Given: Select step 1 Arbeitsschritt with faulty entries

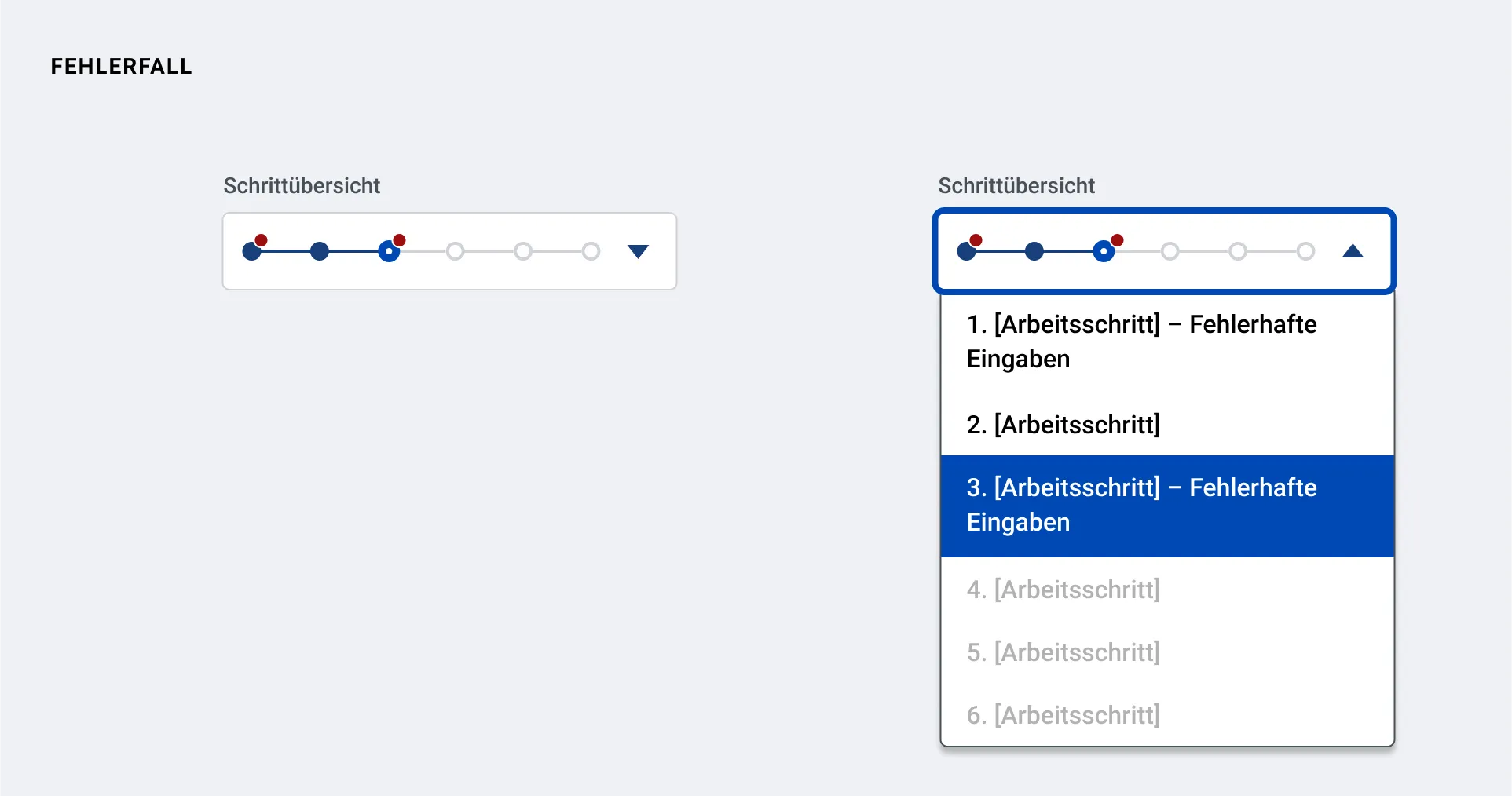Looking at the screenshot, I should [x=1167, y=341].
